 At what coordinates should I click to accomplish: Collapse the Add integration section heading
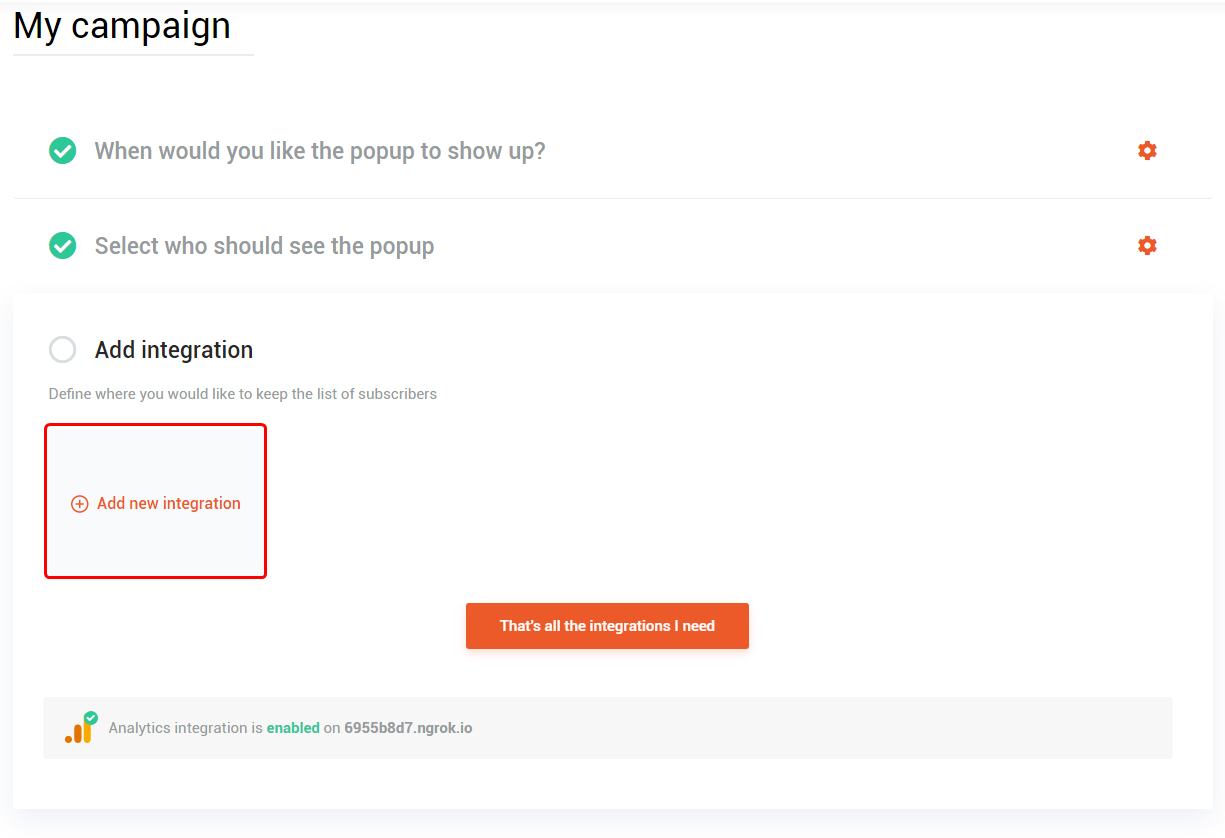(174, 350)
